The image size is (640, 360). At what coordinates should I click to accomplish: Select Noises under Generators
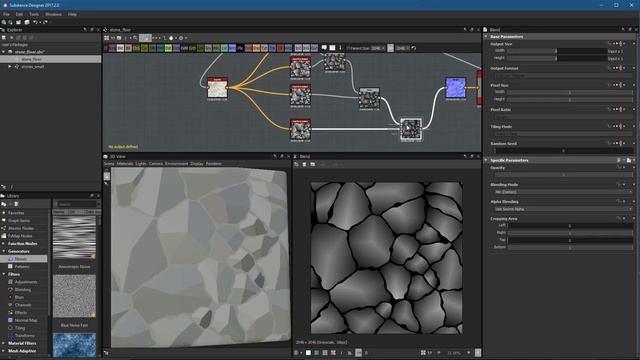21,259
